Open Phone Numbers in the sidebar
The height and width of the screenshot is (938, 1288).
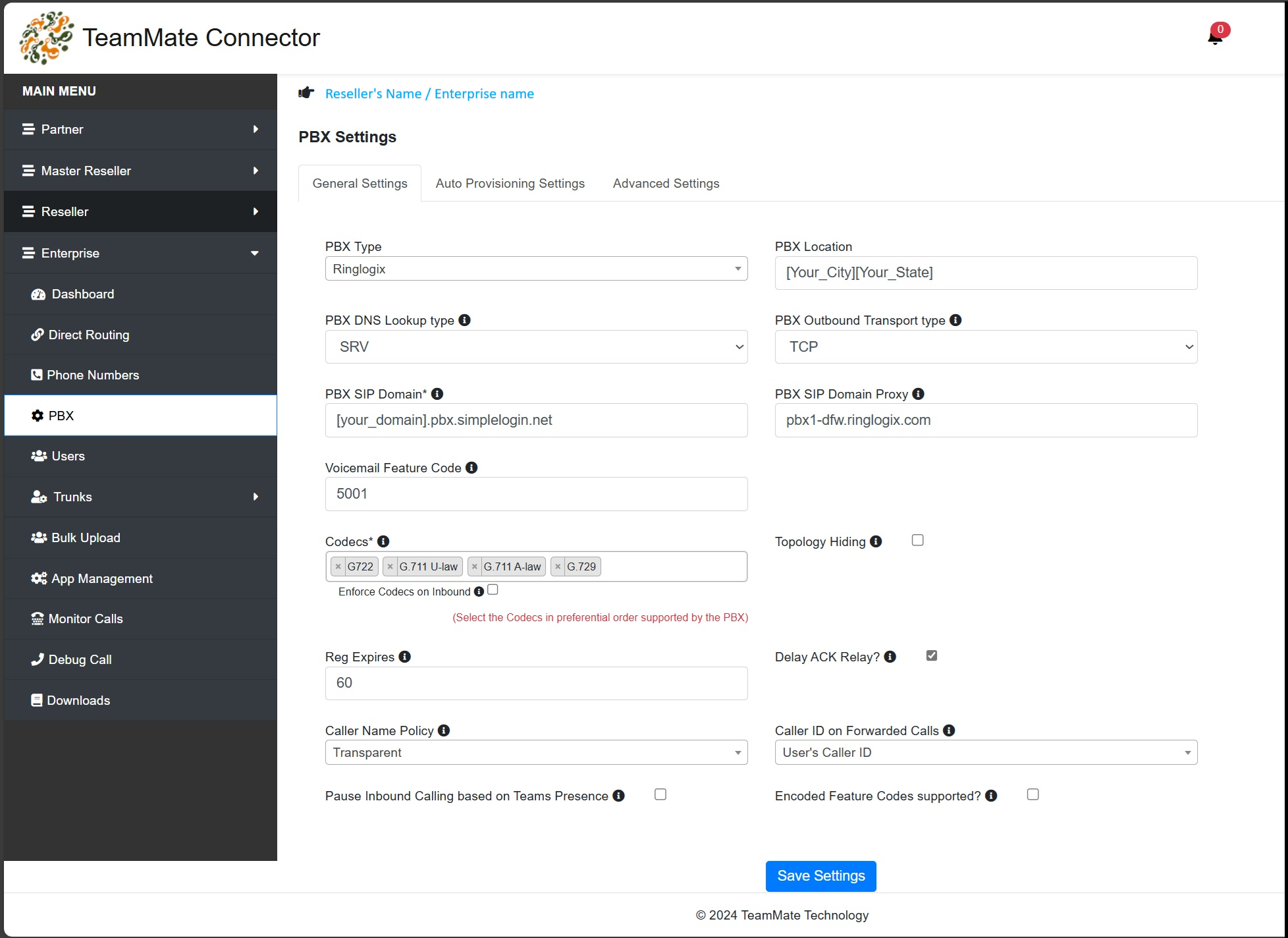pos(141,375)
